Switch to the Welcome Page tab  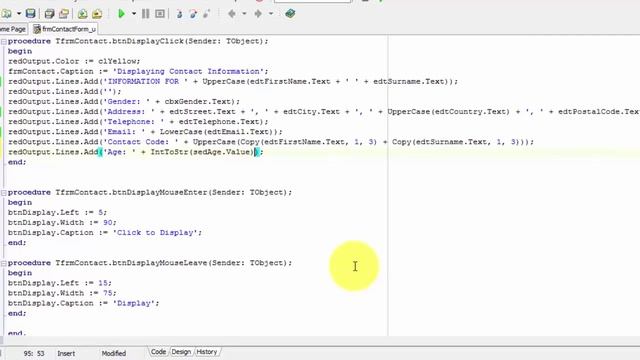tap(13, 29)
